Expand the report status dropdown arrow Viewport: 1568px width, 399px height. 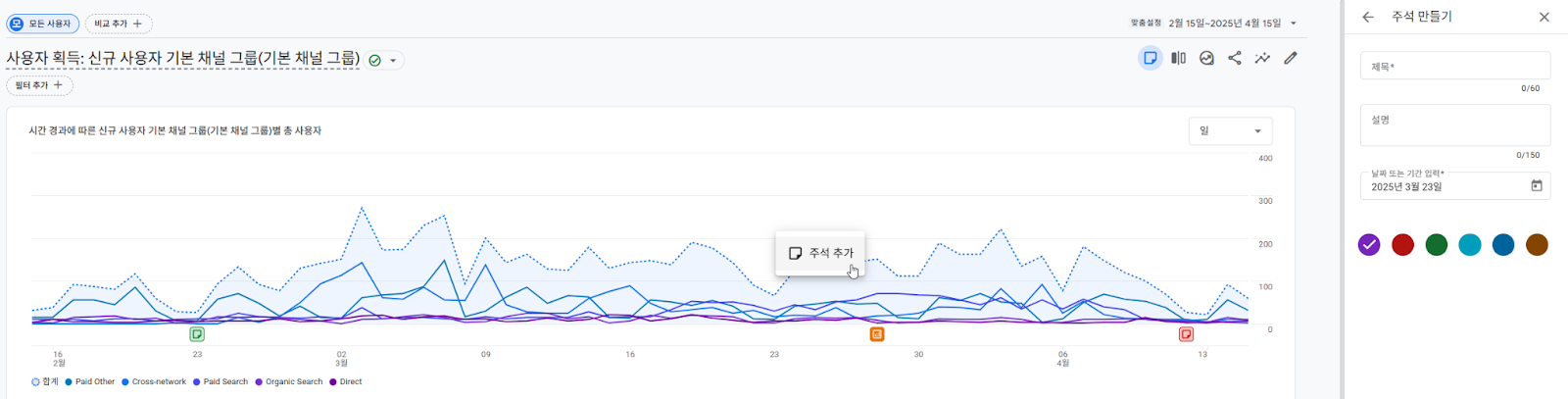(393, 61)
